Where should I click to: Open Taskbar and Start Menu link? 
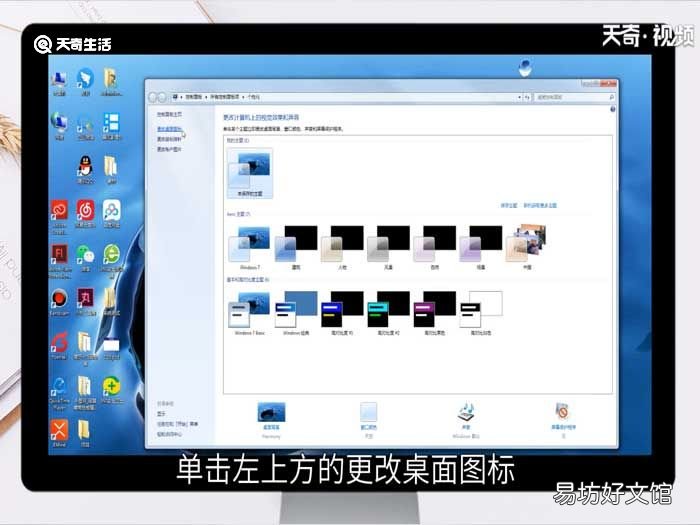[177, 424]
